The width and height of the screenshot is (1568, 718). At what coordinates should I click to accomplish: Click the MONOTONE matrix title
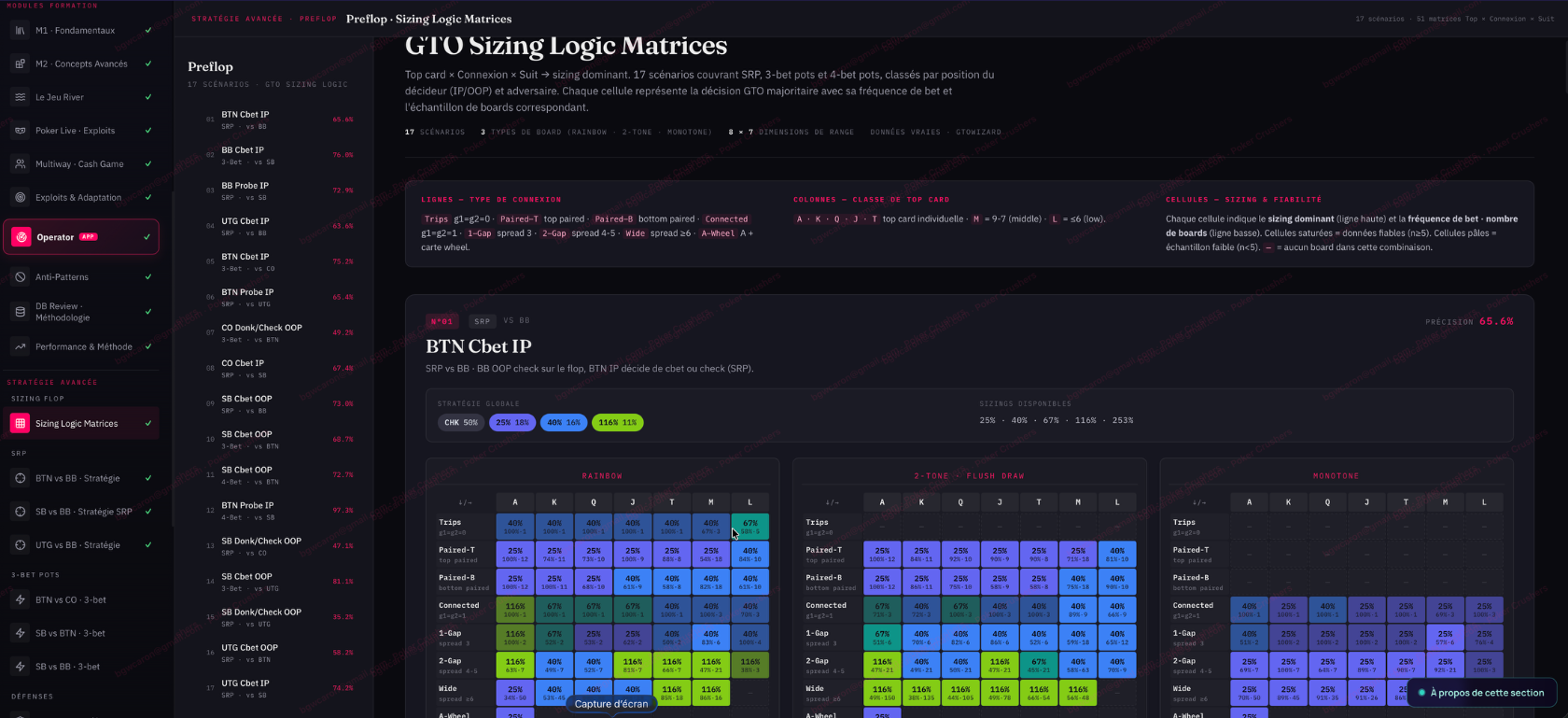[1336, 476]
